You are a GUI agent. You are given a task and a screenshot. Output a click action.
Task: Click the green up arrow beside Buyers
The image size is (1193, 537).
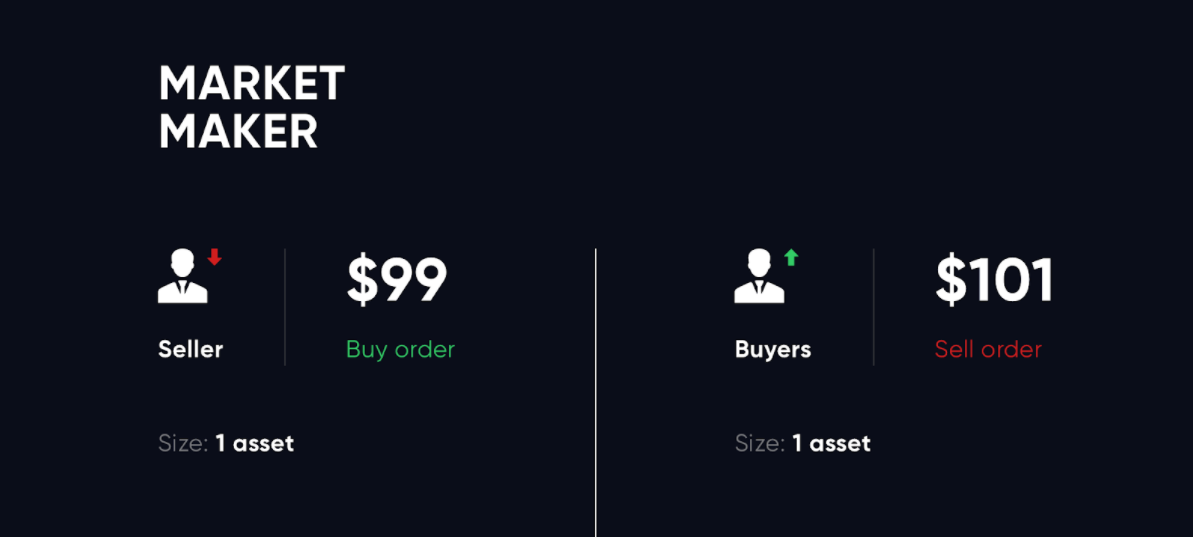(791, 257)
